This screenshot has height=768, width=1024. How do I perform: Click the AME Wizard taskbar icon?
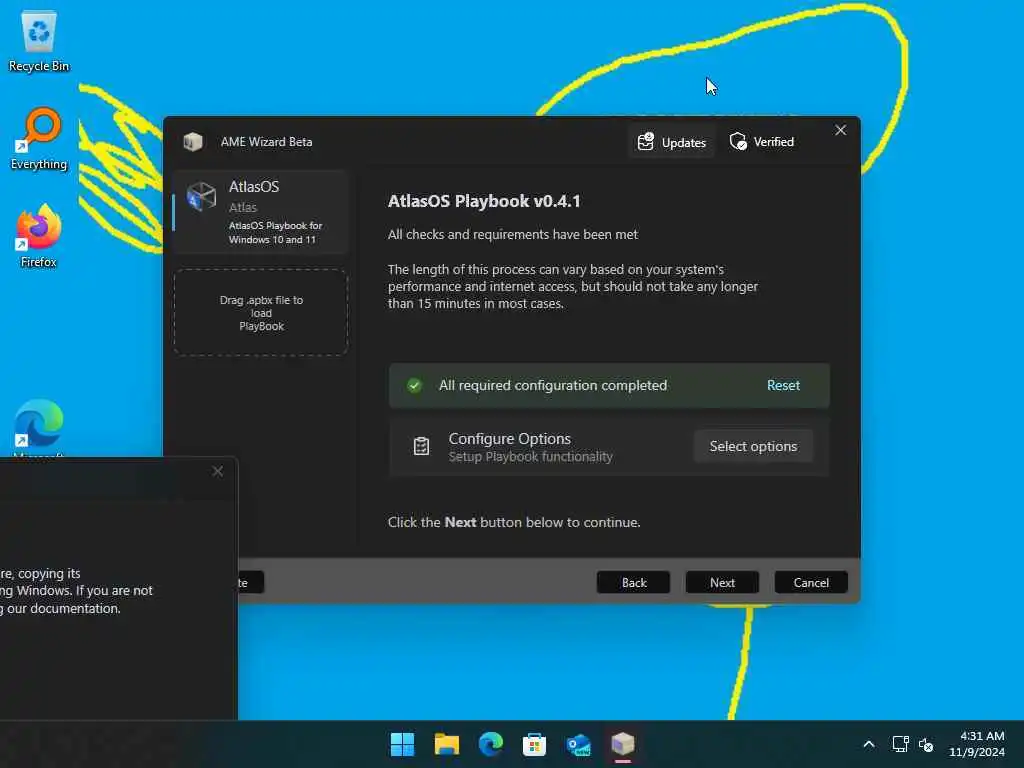pyautogui.click(x=622, y=744)
